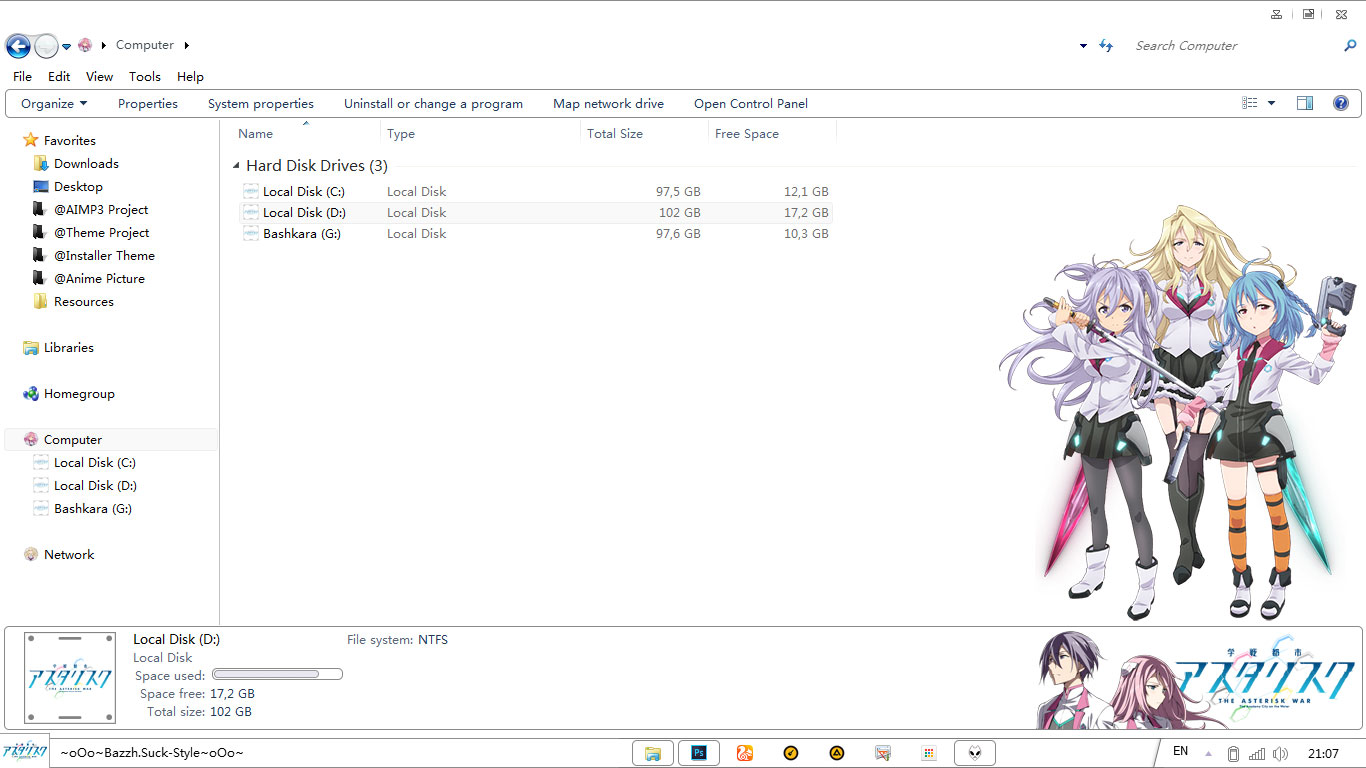
Task: Click the volume speaker tray icon
Action: click(1281, 754)
